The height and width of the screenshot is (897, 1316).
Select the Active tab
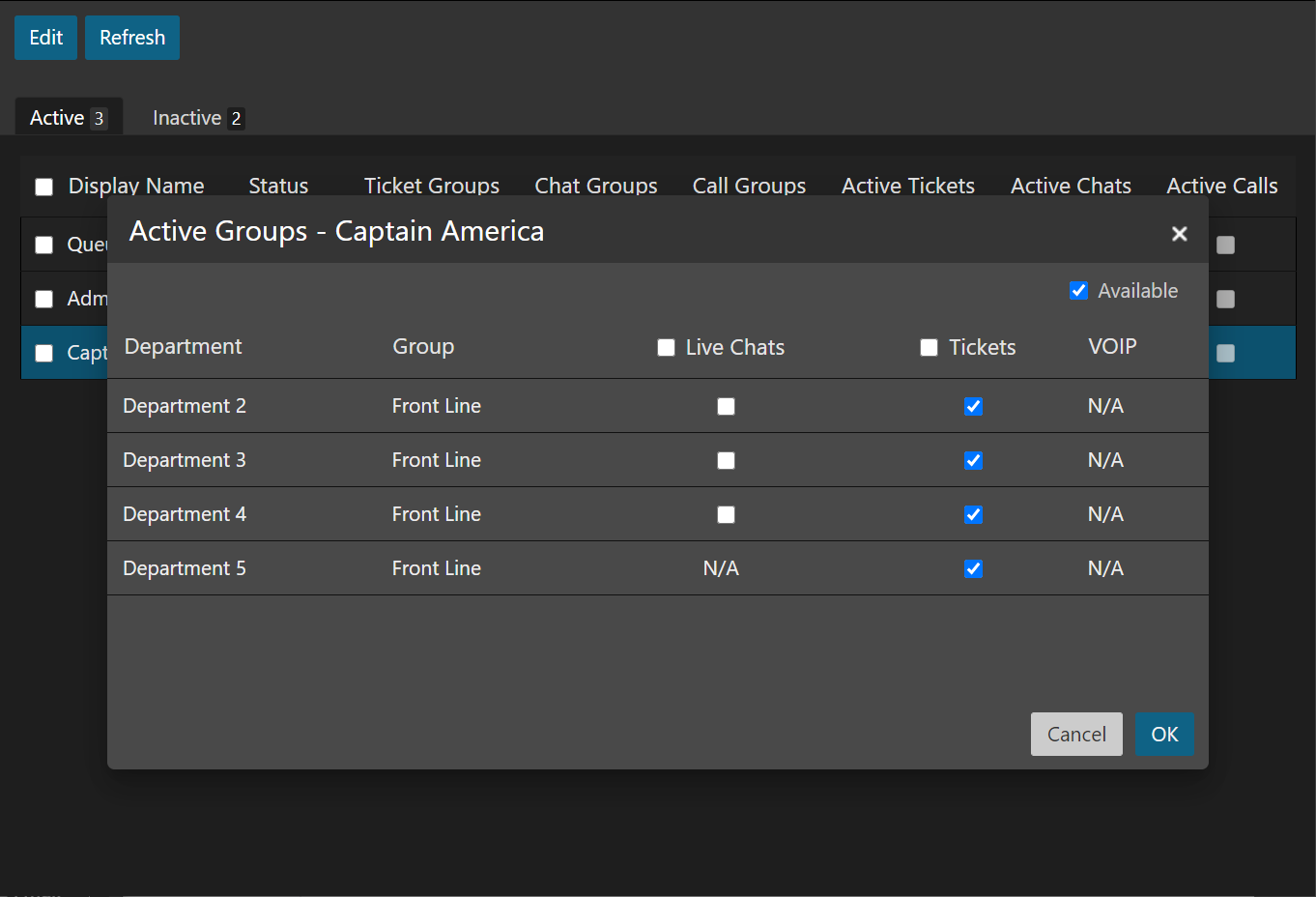[x=68, y=118]
